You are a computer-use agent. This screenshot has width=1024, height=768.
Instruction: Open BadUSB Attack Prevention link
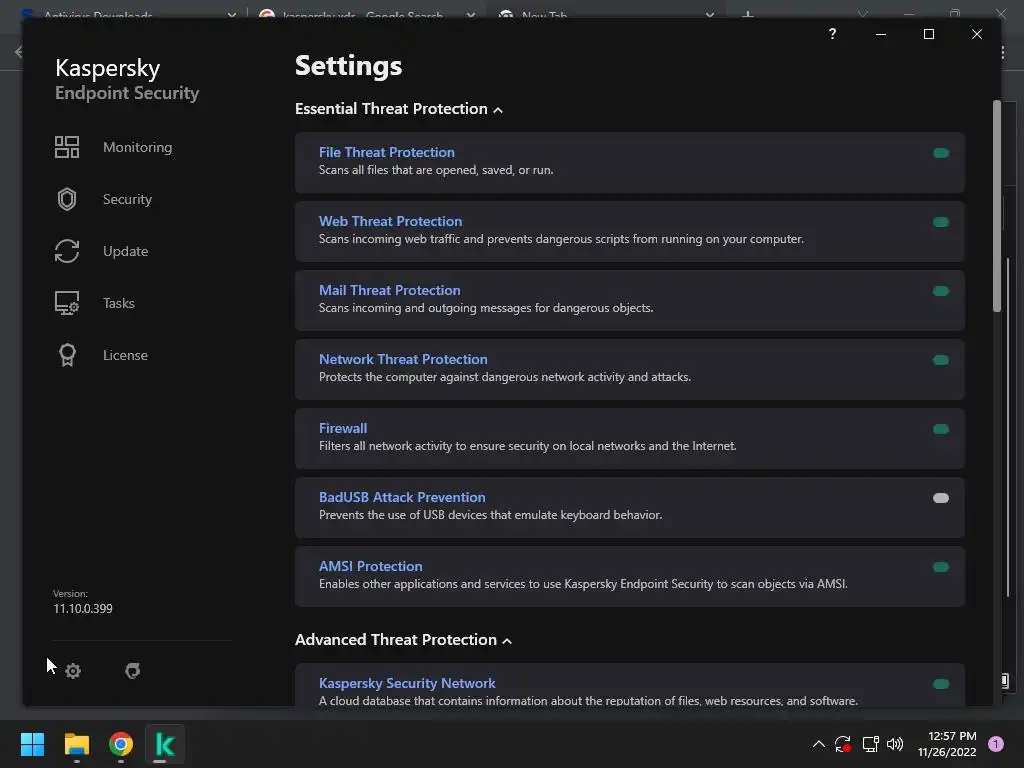coord(402,497)
